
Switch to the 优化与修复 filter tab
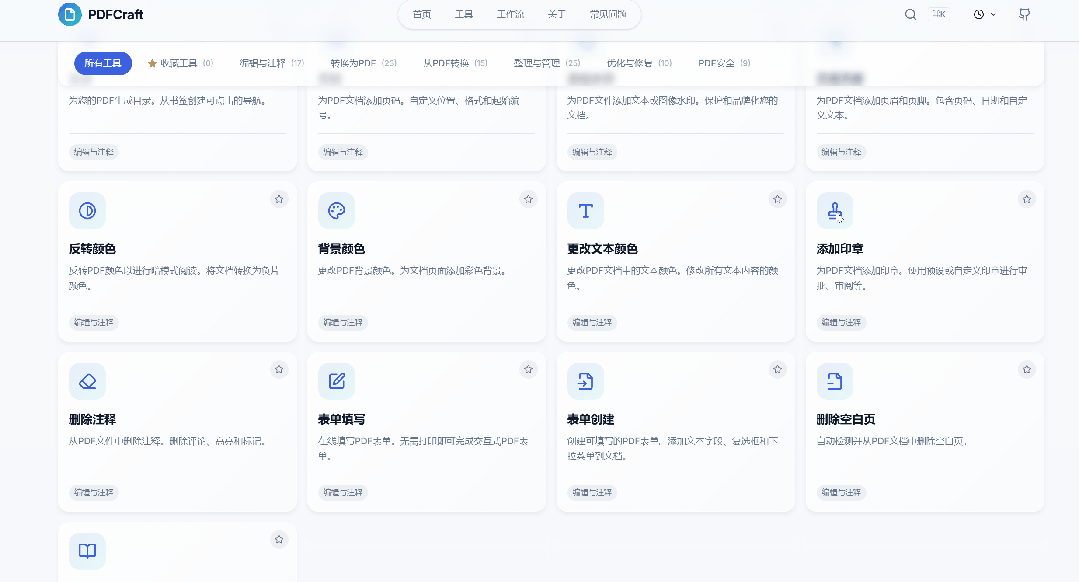tap(639, 63)
